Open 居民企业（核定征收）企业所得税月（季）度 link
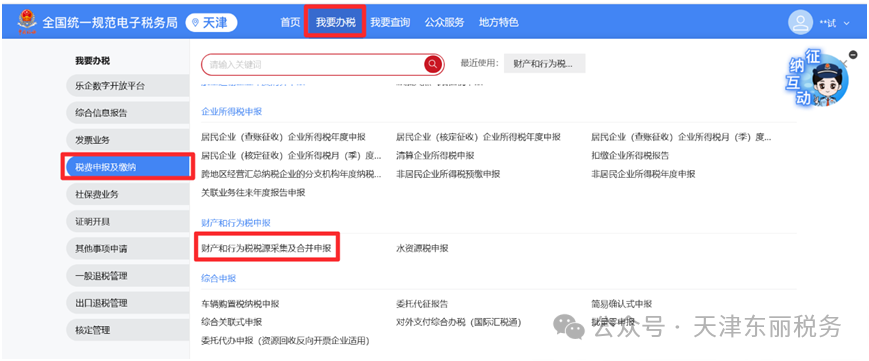Screen dimensions: 869x361 pyautogui.click(x=291, y=155)
